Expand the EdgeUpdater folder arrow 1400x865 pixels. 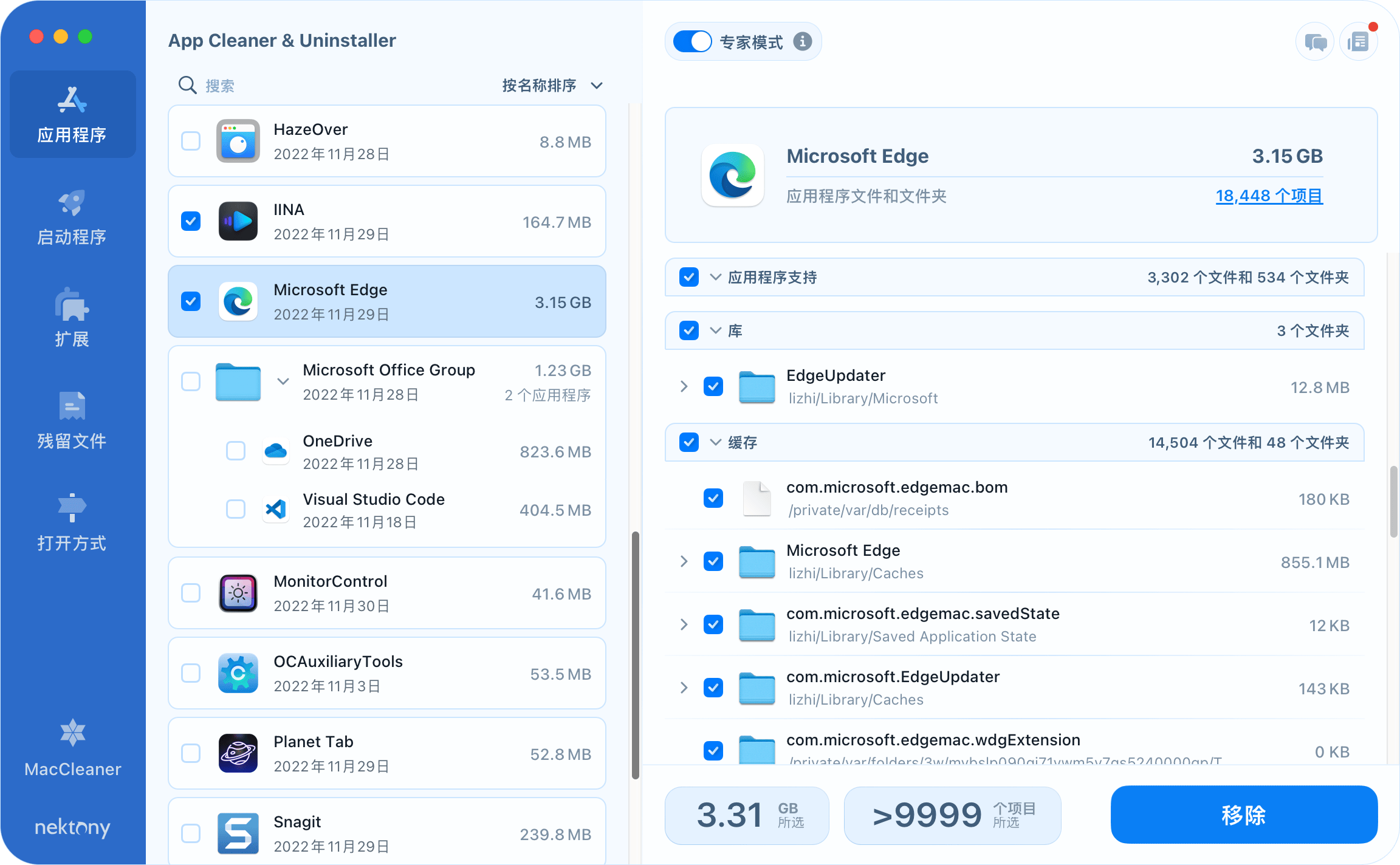click(x=684, y=386)
